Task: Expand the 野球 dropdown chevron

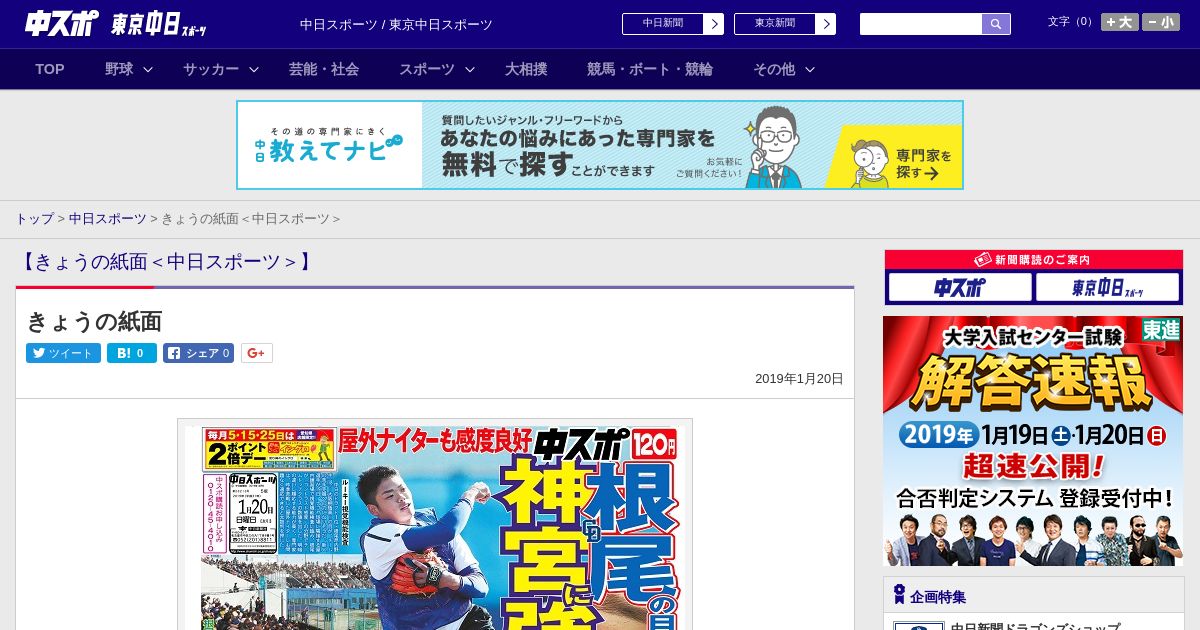Action: pyautogui.click(x=148, y=69)
